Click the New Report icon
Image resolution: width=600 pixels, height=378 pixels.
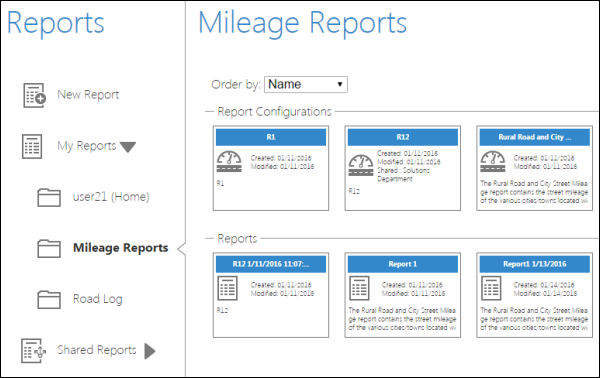tap(35, 95)
